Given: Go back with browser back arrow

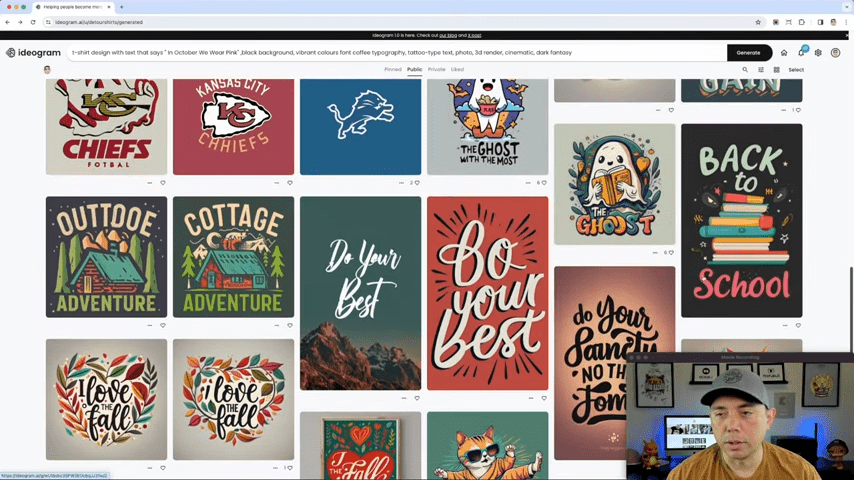Looking at the screenshot, I should 8,22.
